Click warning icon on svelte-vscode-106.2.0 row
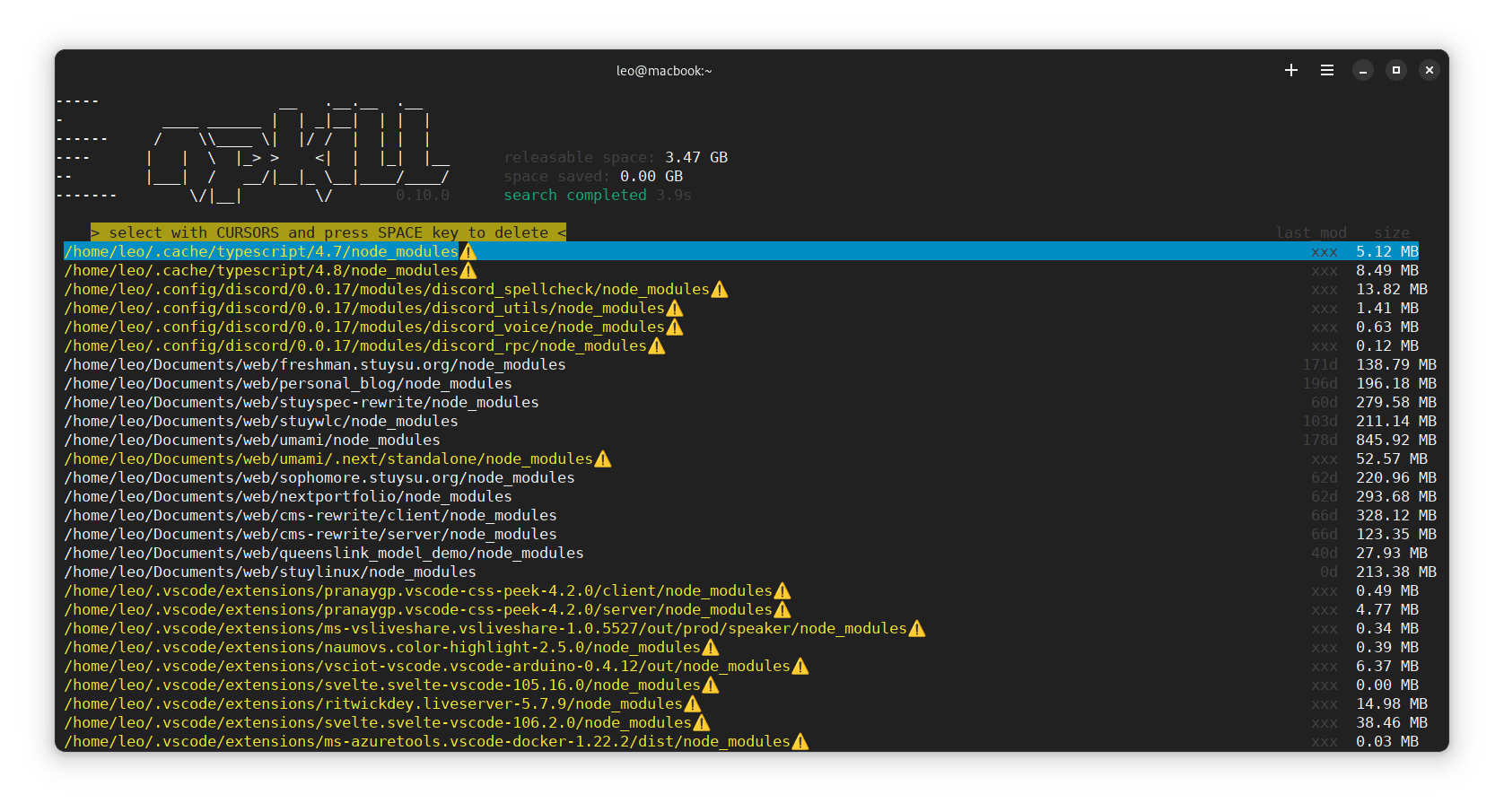This screenshot has height=812, width=1504. 702,723
